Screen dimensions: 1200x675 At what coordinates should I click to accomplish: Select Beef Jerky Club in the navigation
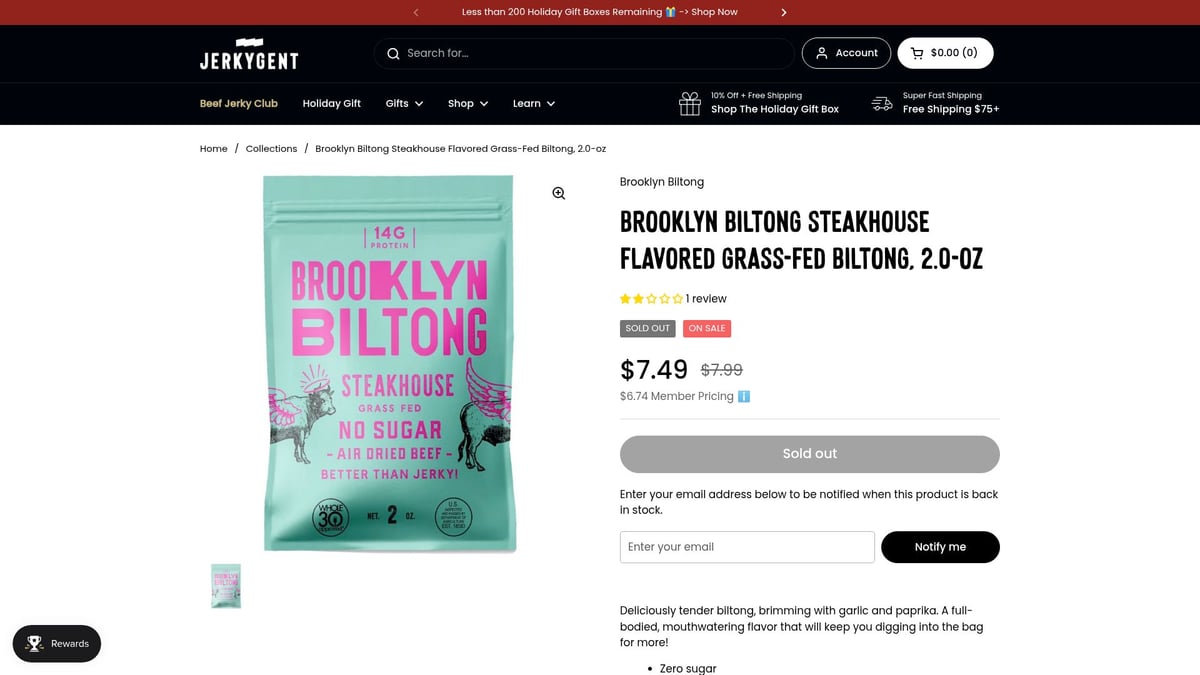[x=238, y=103]
